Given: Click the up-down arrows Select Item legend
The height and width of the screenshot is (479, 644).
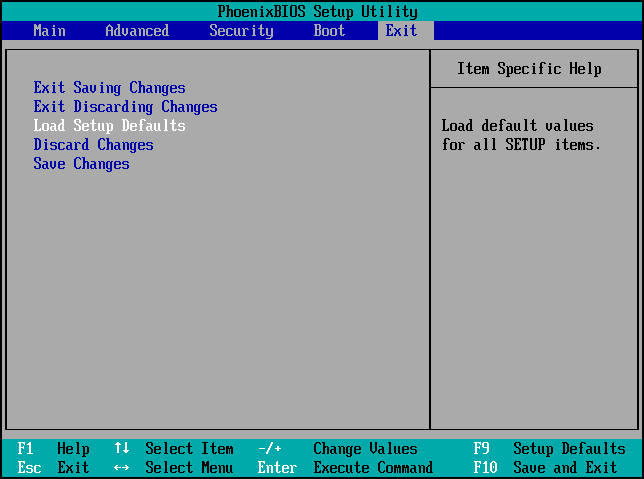Looking at the screenshot, I should pyautogui.click(x=174, y=449).
